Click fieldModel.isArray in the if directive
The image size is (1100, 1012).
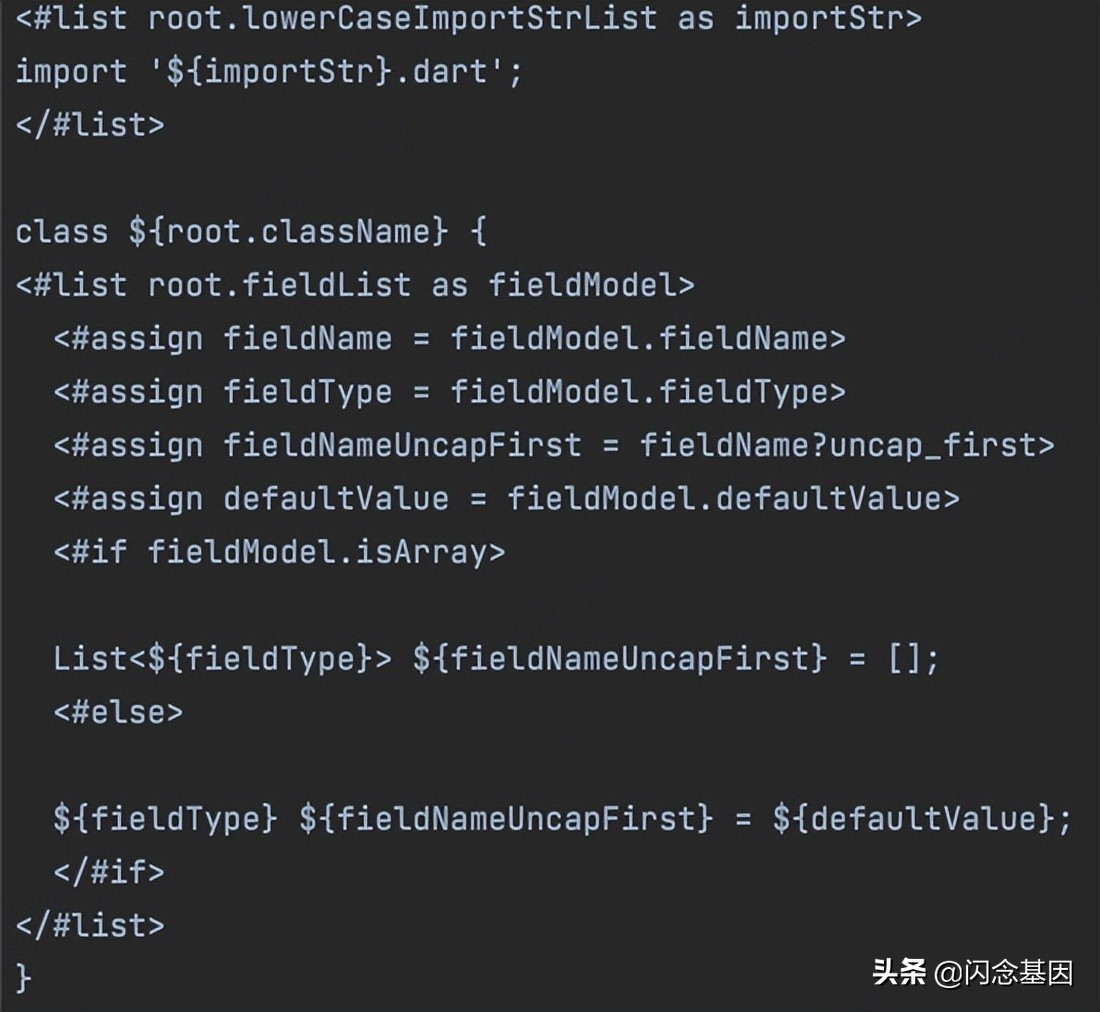pyautogui.click(x=317, y=552)
